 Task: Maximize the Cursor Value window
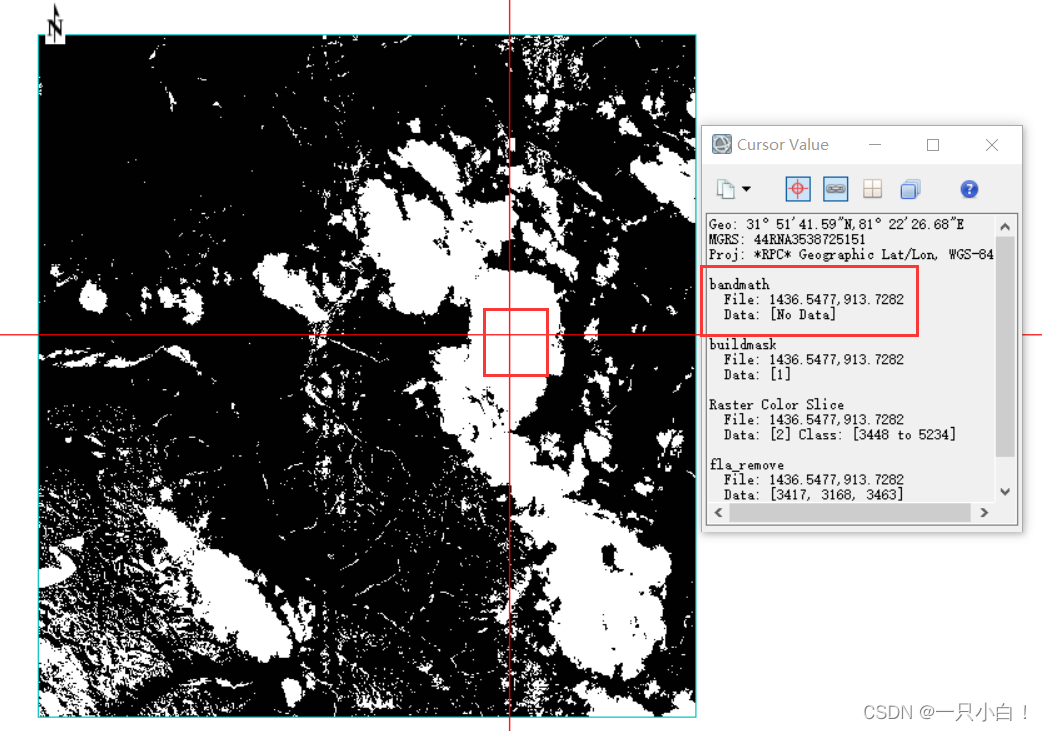[x=933, y=145]
